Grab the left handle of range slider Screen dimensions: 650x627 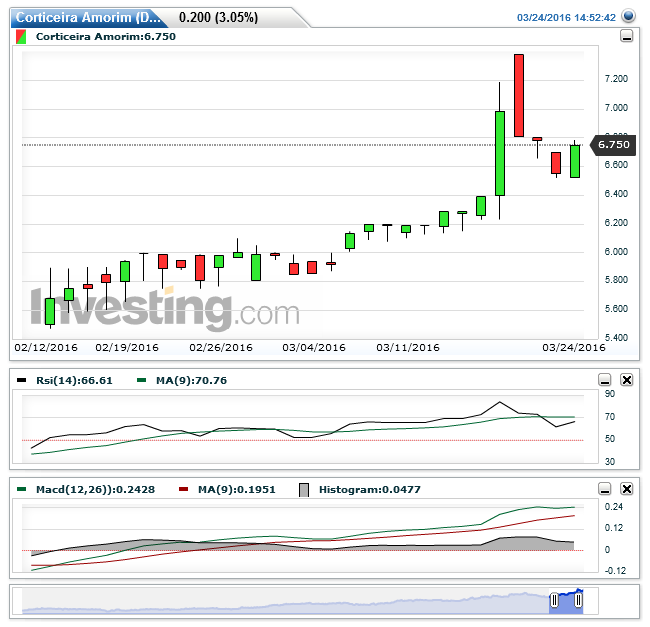pyautogui.click(x=554, y=600)
